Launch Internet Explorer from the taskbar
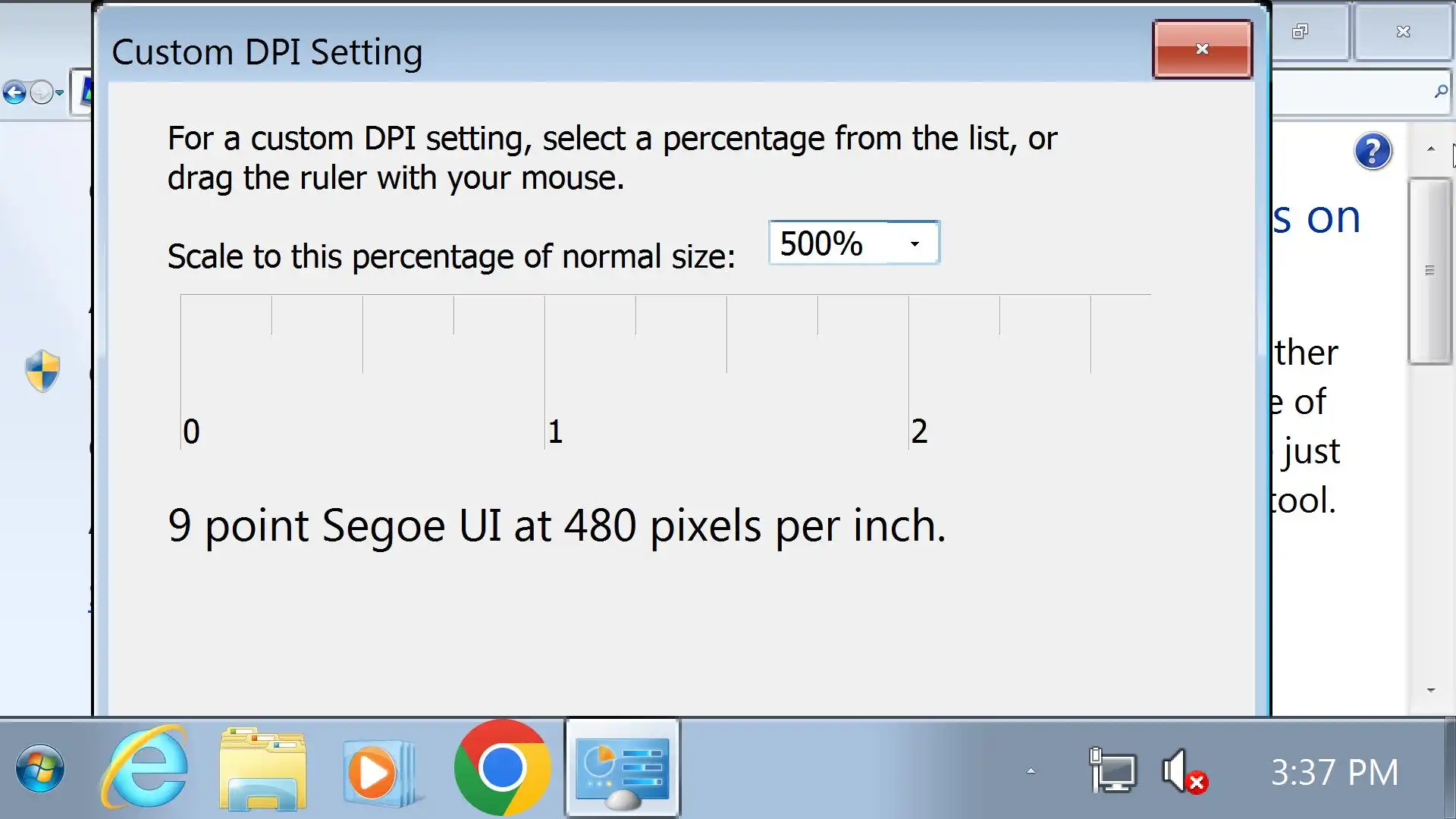 (x=144, y=767)
